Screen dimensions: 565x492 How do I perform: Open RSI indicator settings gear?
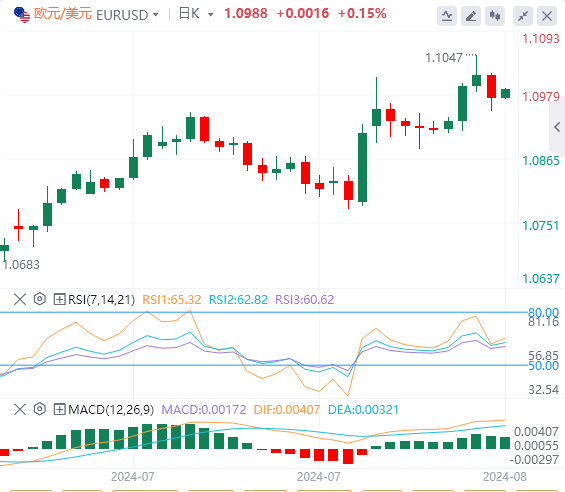[40, 299]
